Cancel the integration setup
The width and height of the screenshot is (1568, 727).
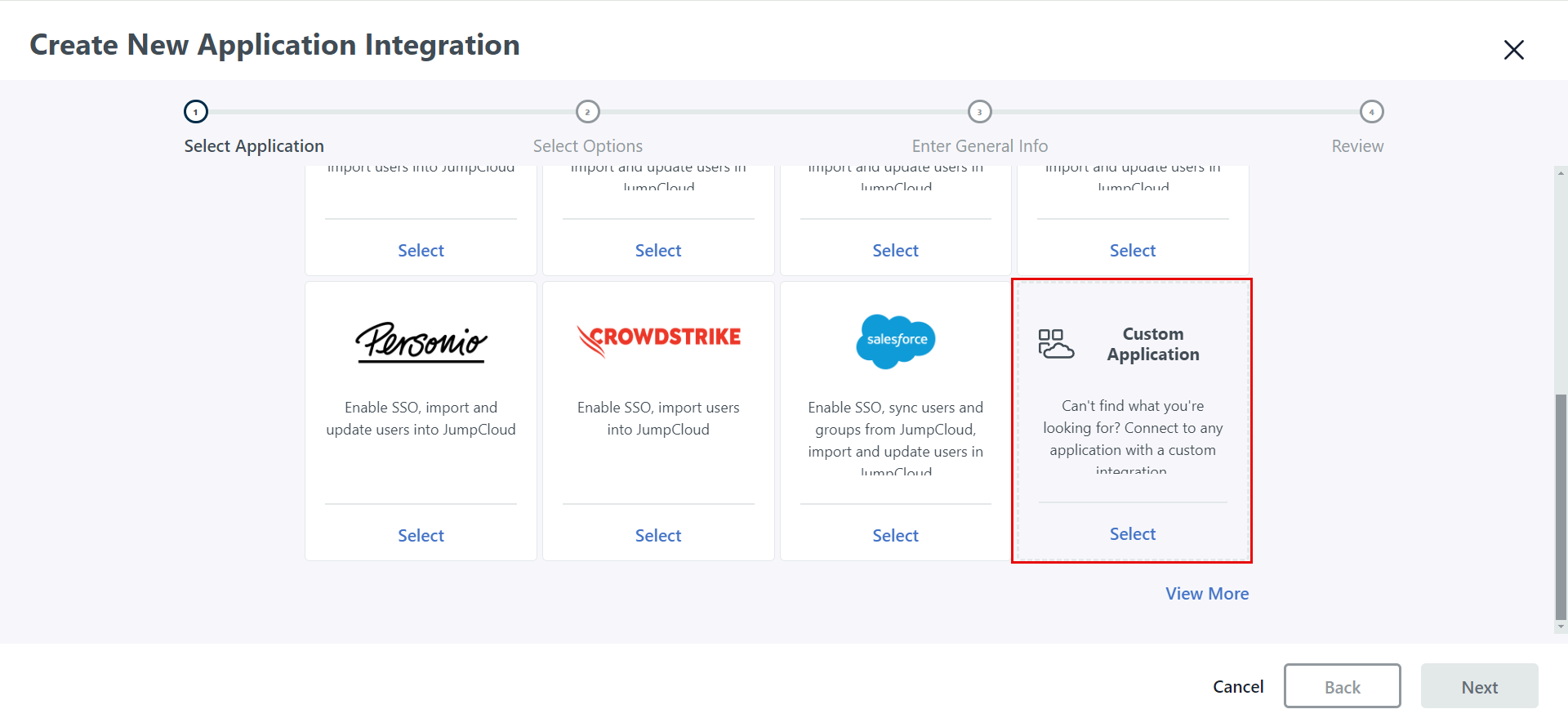pyautogui.click(x=1237, y=687)
